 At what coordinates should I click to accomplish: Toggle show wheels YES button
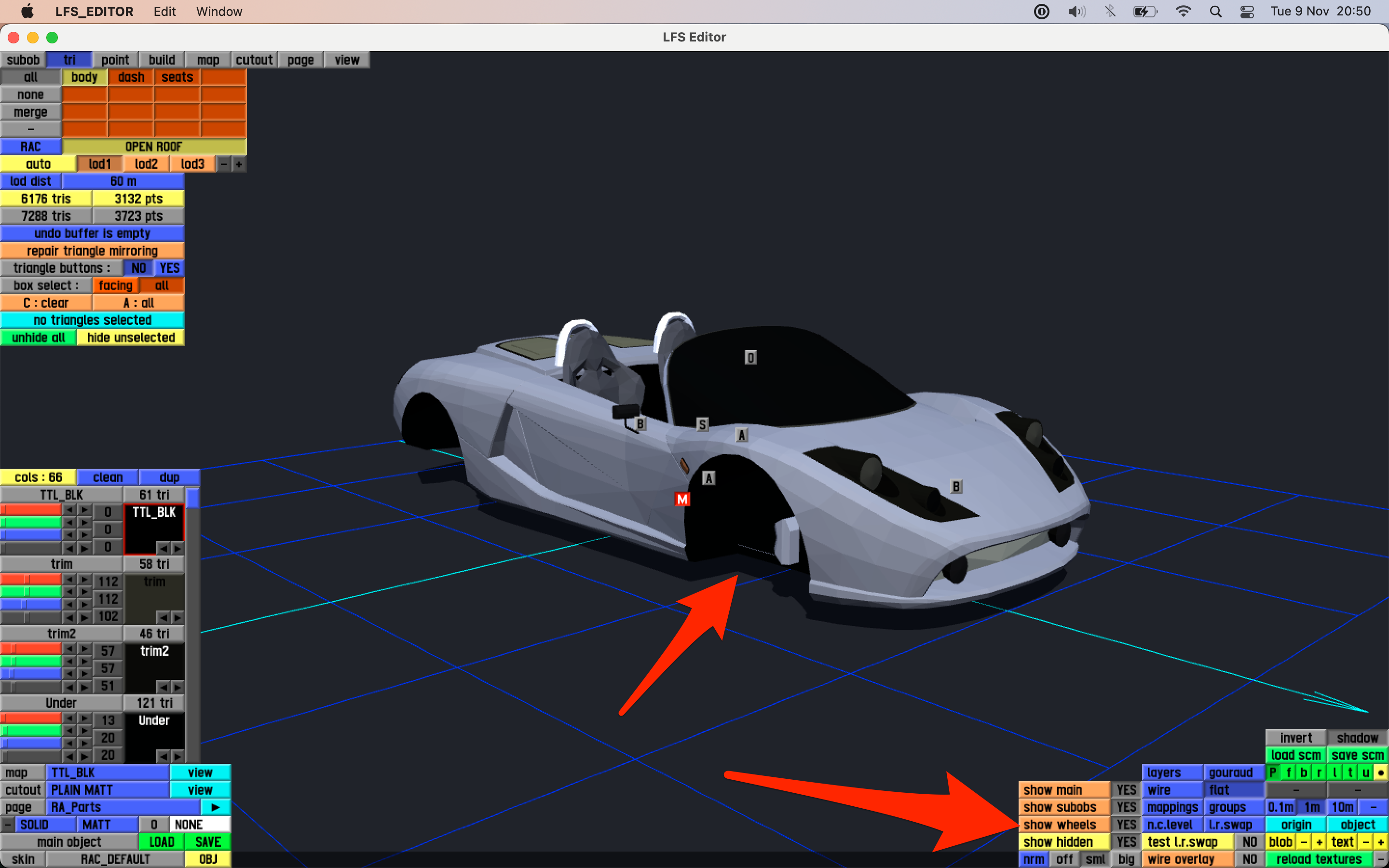[1126, 825]
